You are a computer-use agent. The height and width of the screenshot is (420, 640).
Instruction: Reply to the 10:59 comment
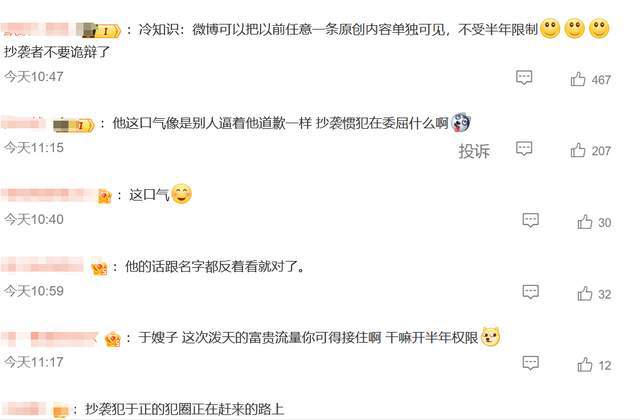tap(531, 292)
